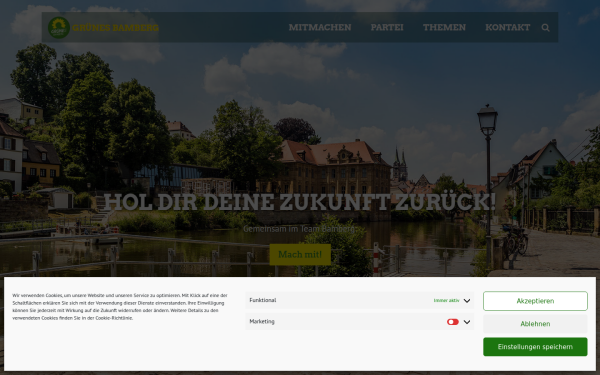Viewport: 600px width, 375px height.
Task: Click the Grünes Bamberg sunflower logo
Action: pyautogui.click(x=59, y=28)
